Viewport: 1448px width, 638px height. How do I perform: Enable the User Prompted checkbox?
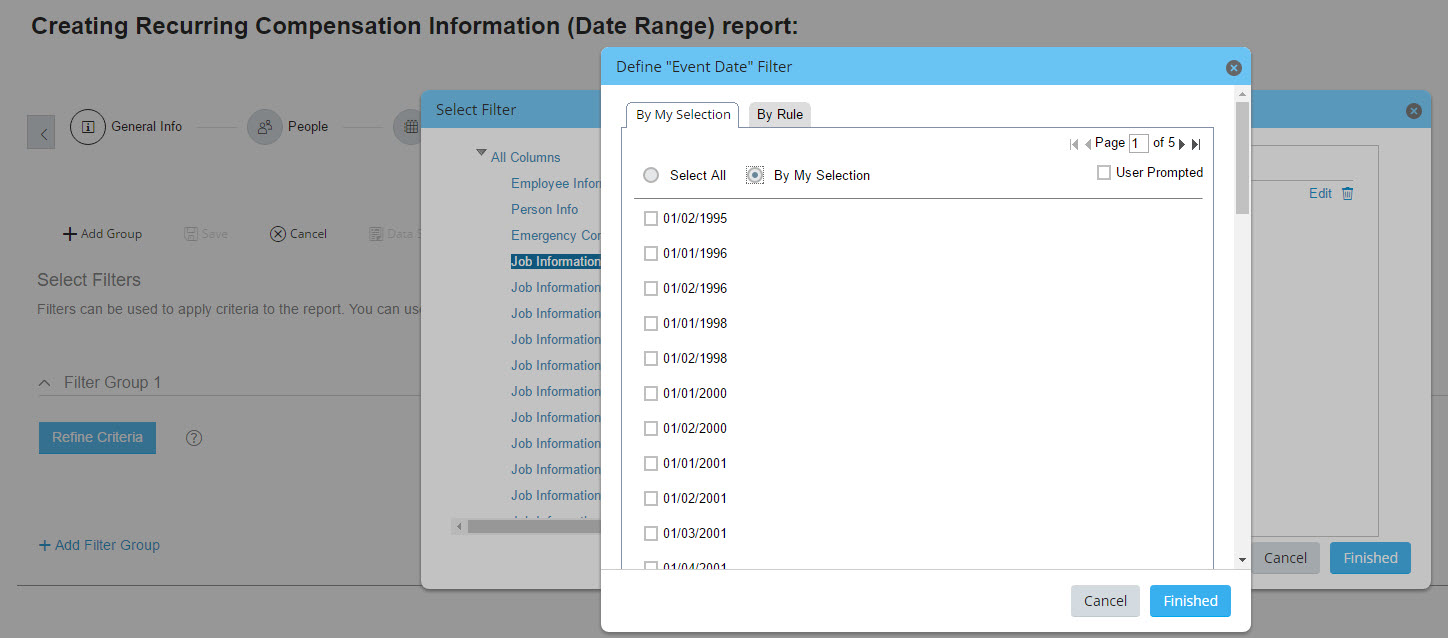pos(1104,173)
